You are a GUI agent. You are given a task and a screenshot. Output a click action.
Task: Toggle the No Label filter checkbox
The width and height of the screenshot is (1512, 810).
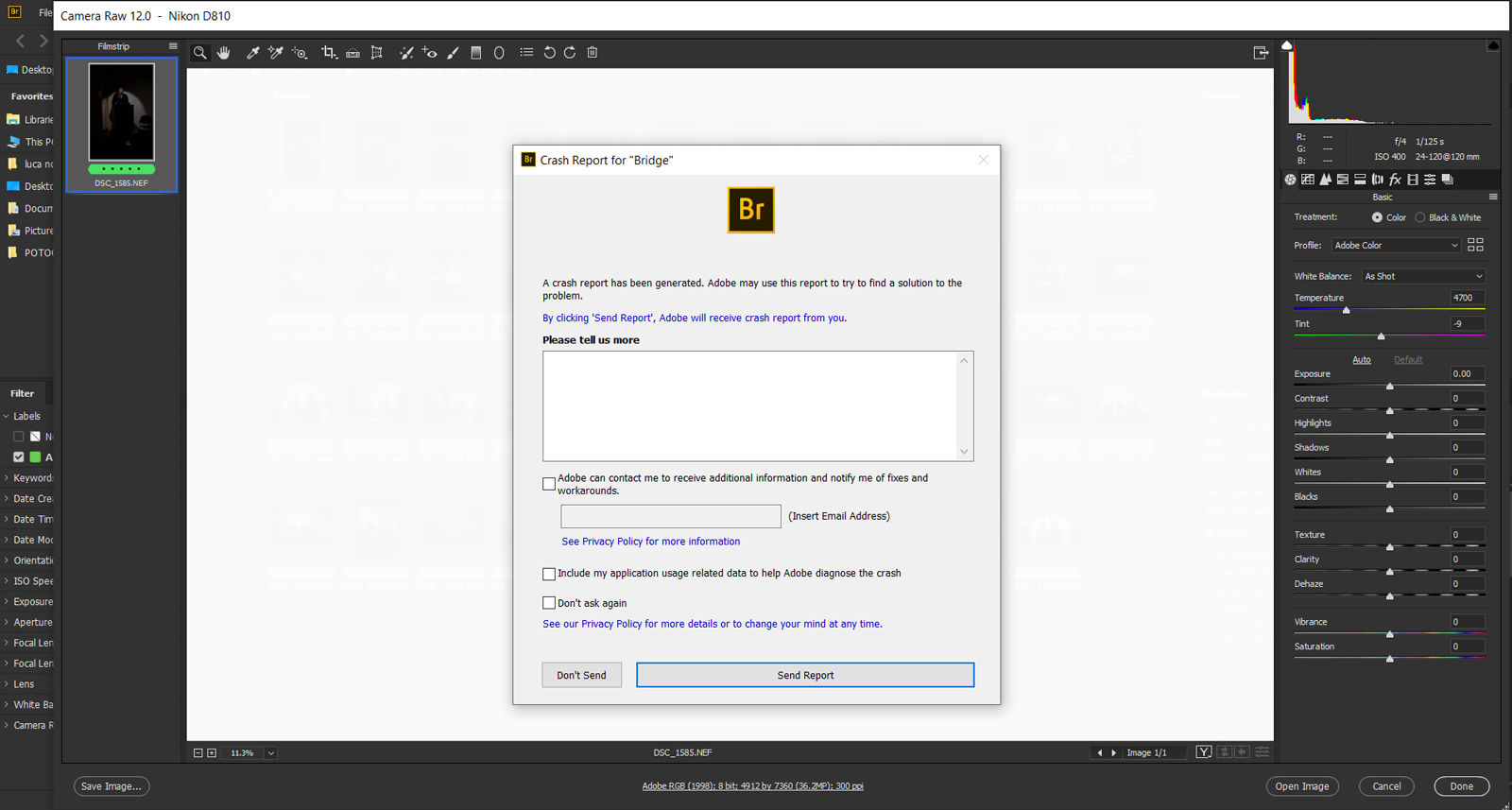coord(18,437)
